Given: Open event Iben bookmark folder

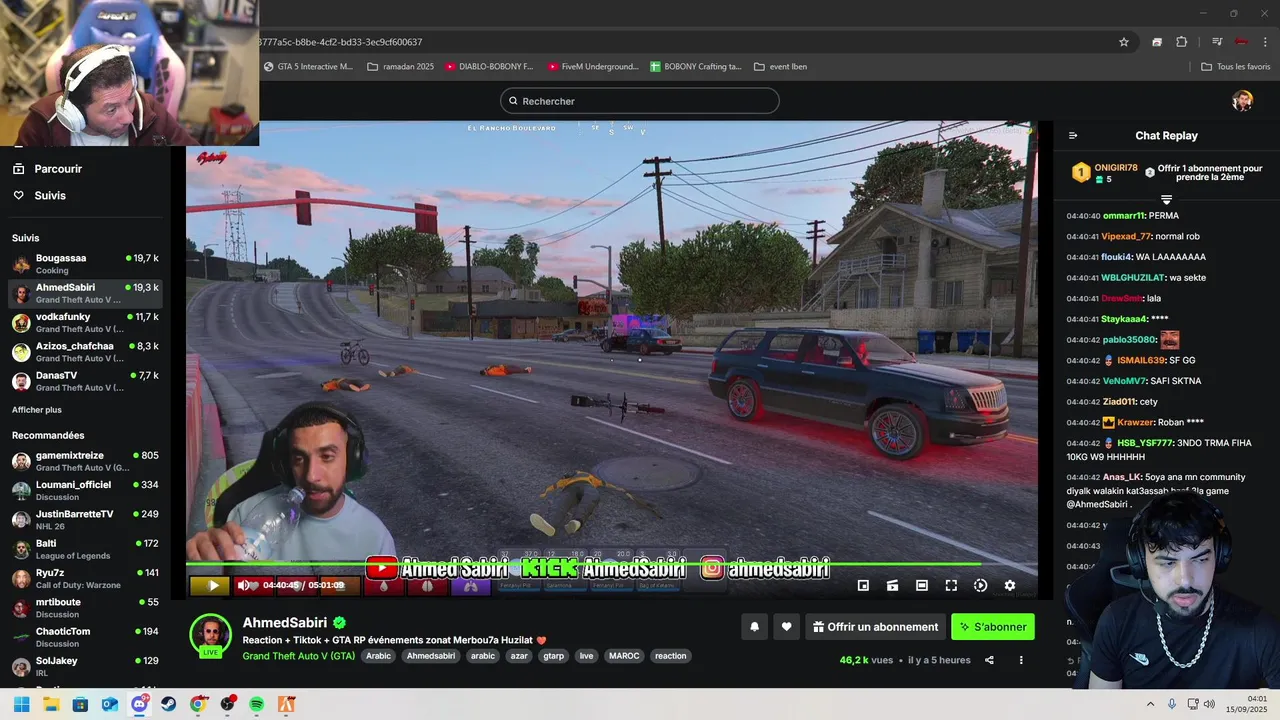Looking at the screenshot, I should [781, 67].
